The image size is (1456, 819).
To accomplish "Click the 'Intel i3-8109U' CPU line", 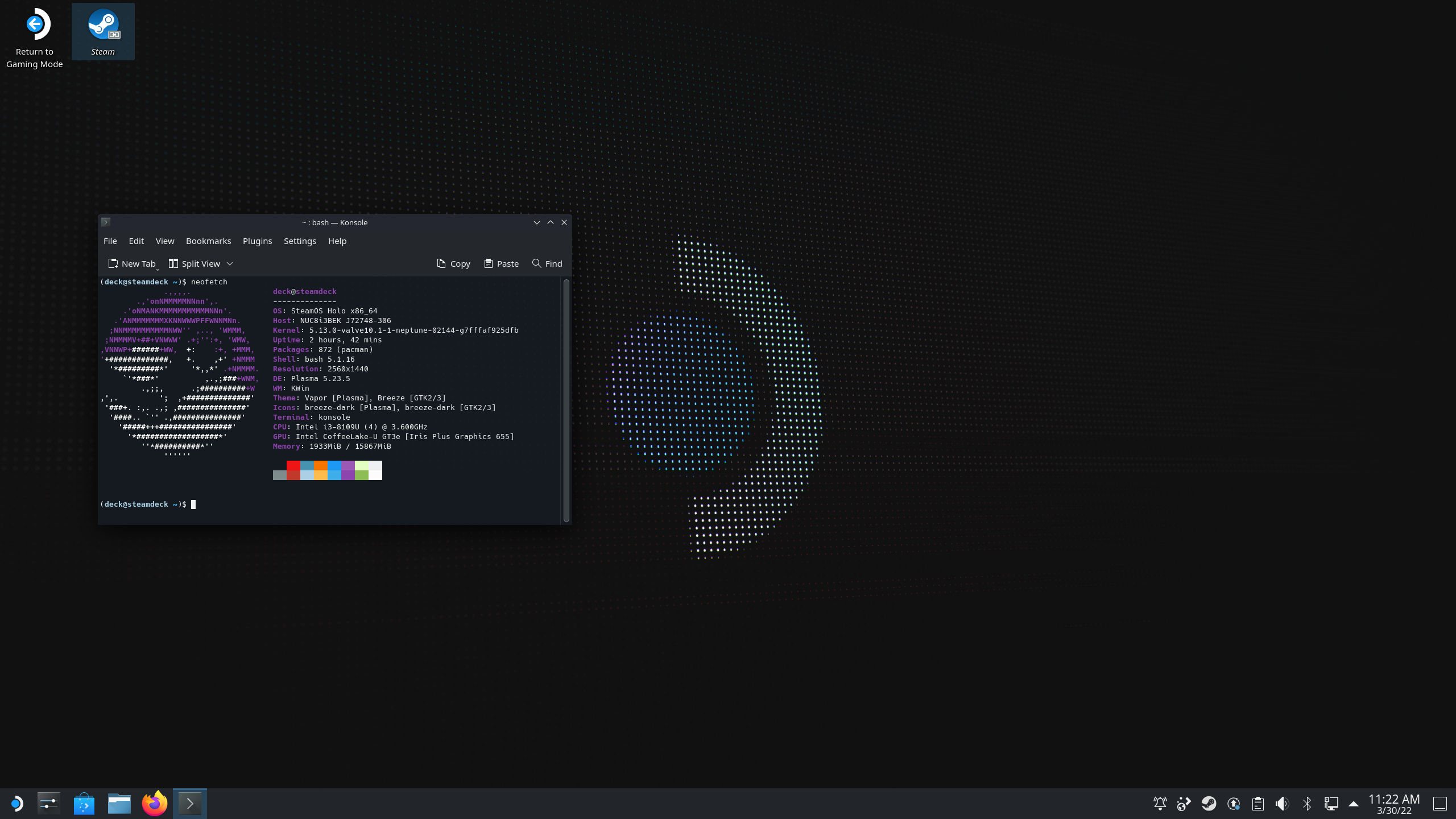I will [x=350, y=427].
